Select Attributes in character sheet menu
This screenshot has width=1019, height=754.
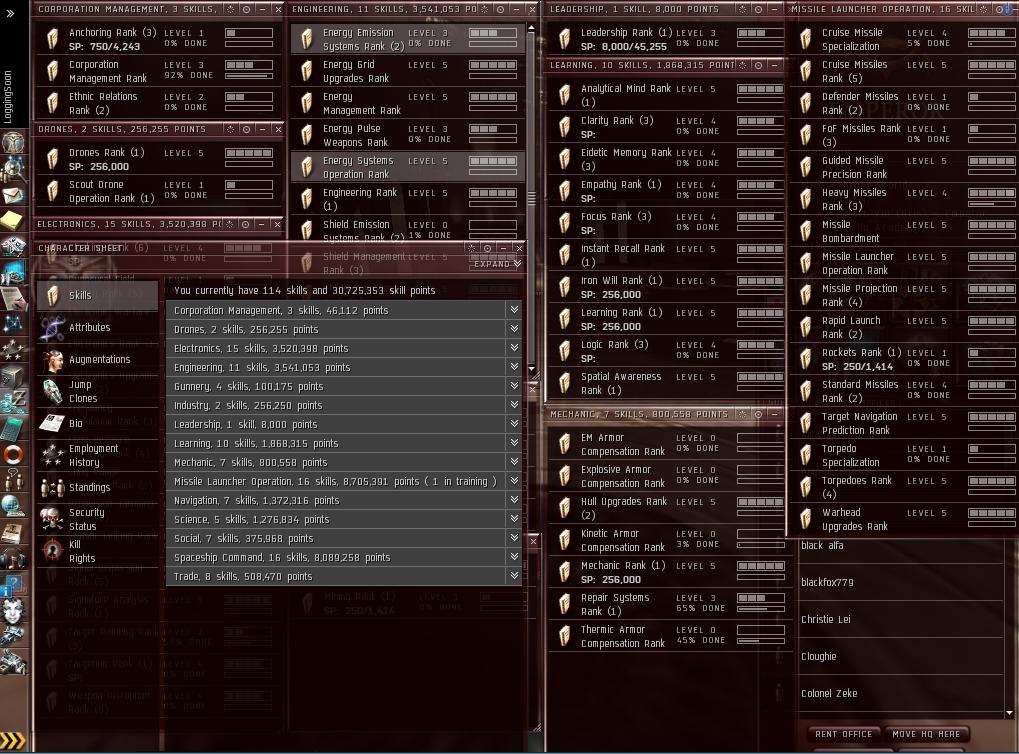point(97,327)
